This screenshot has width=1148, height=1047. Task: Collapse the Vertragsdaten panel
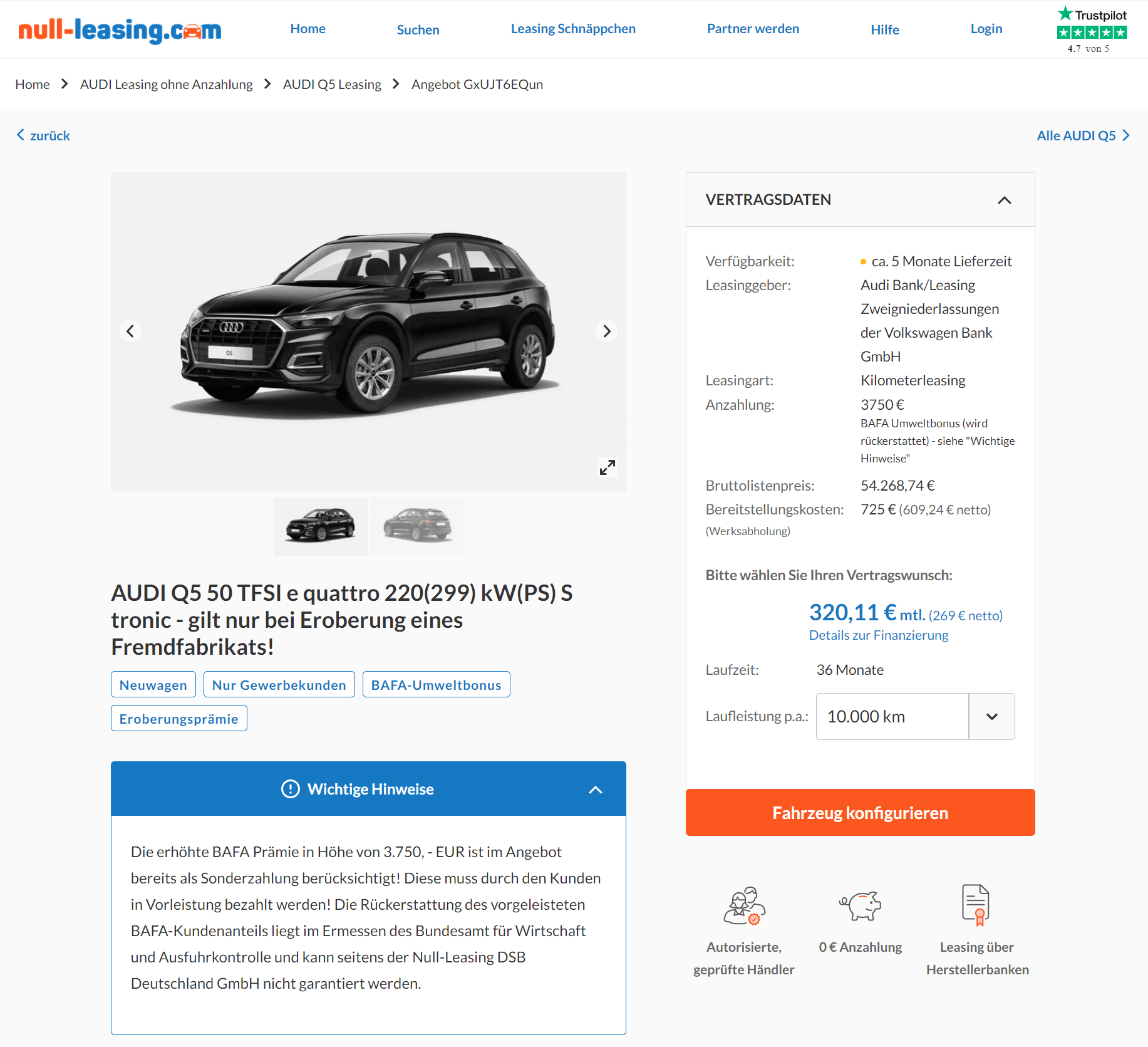click(x=1004, y=200)
